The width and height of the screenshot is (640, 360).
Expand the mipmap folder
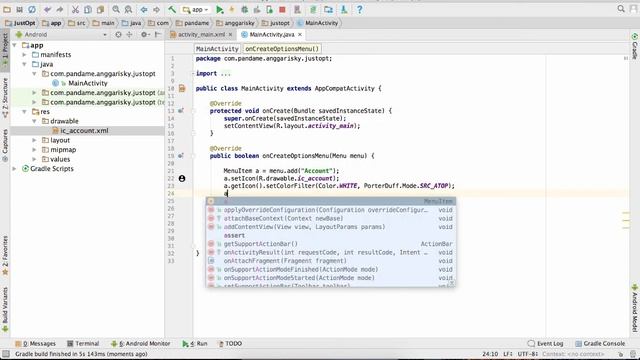(x=34, y=150)
